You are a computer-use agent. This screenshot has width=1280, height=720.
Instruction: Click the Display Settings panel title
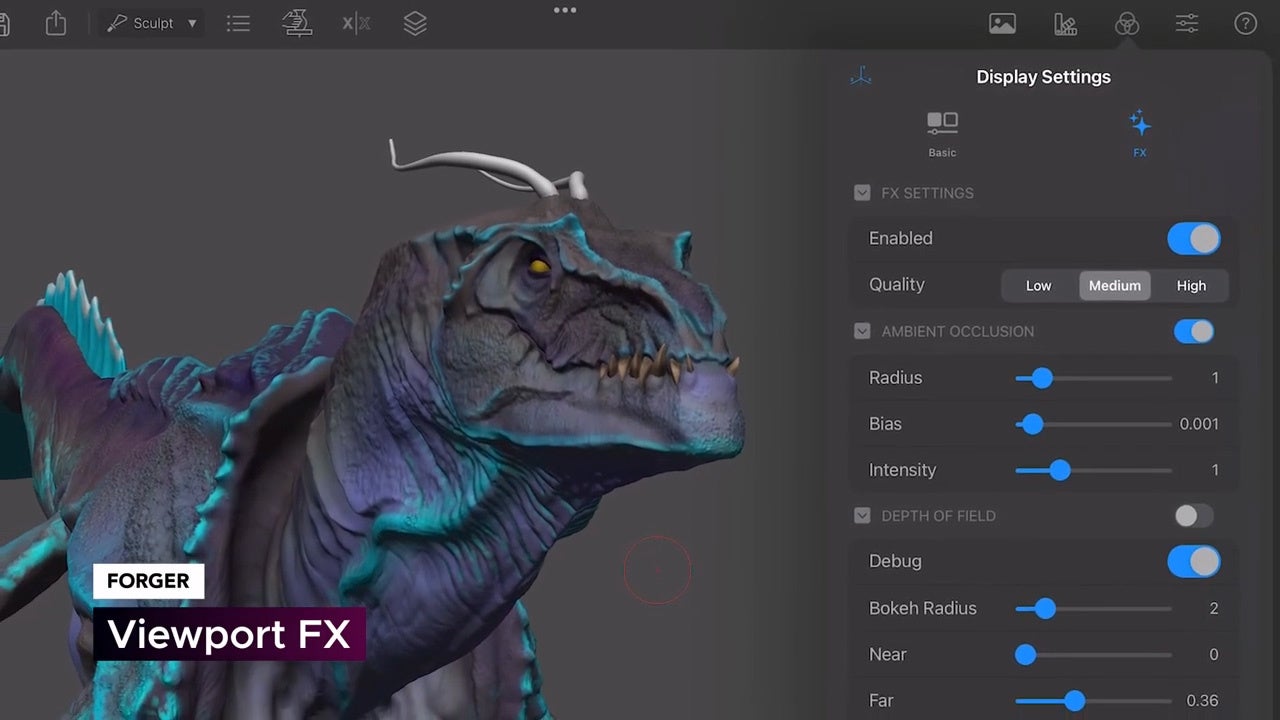(x=1043, y=77)
